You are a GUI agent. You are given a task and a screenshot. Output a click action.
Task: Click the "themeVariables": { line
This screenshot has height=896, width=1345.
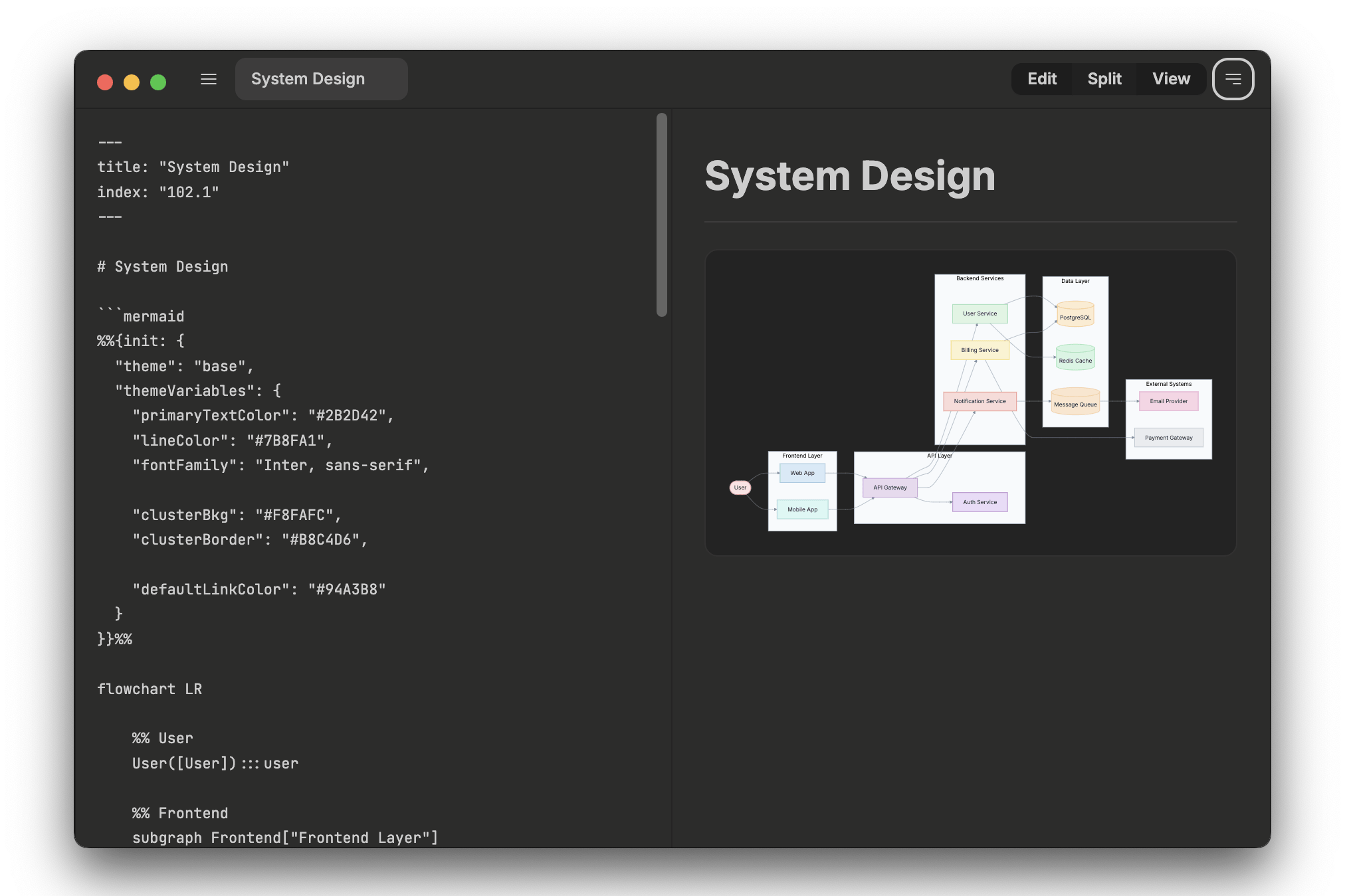(x=198, y=391)
